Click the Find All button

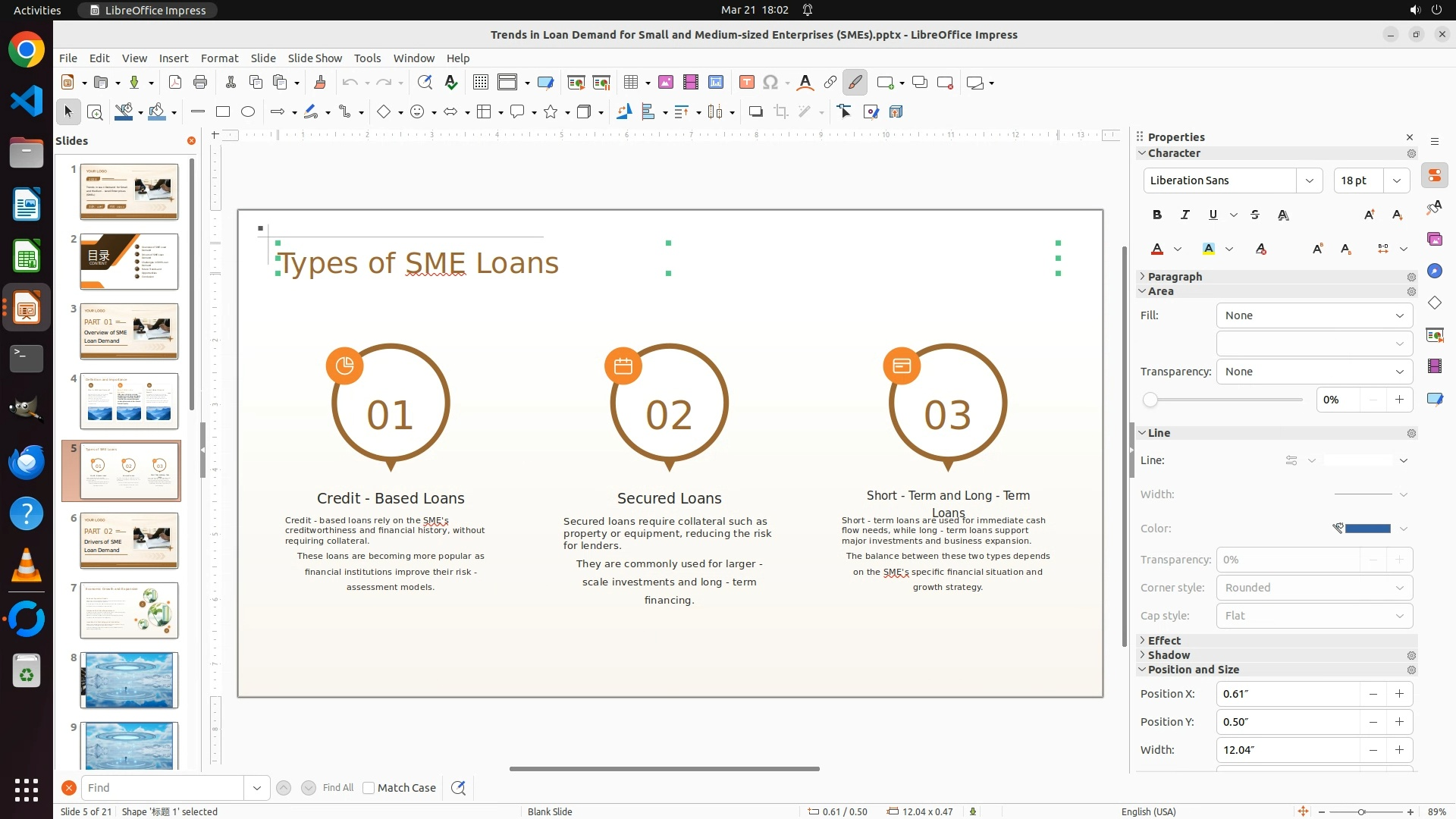coord(337,788)
